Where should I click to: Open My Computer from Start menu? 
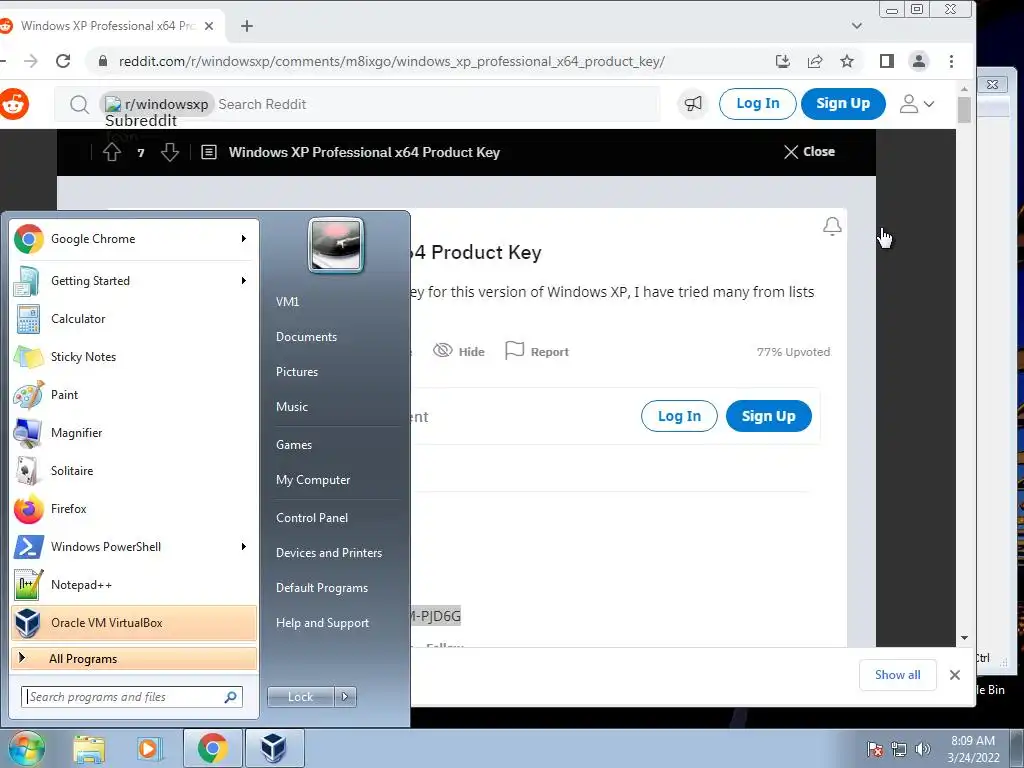coord(313,480)
